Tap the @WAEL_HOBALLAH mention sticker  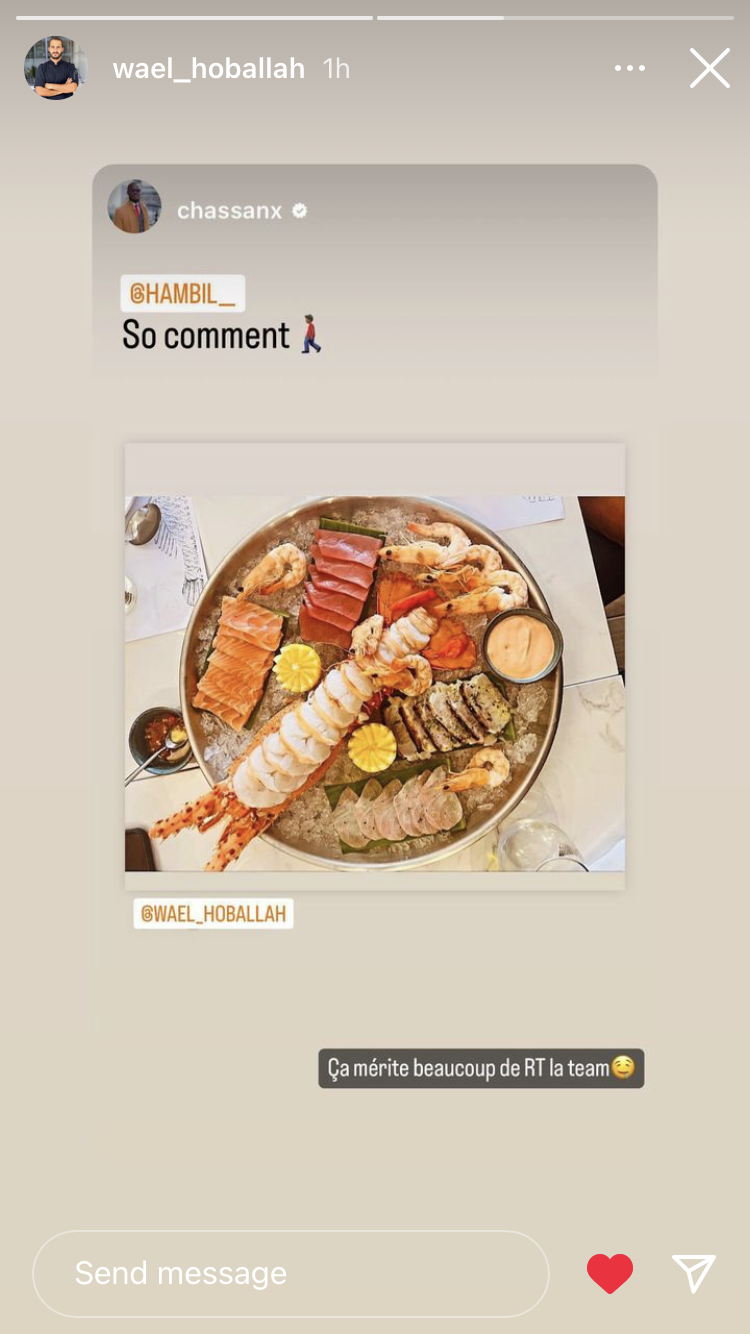[214, 913]
